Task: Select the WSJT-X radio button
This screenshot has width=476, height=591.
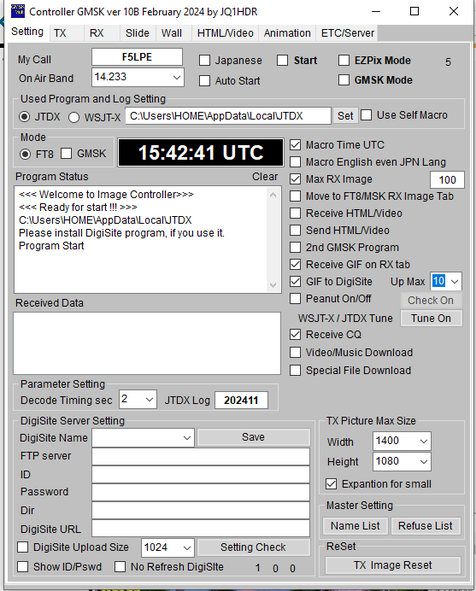Action: [74, 117]
